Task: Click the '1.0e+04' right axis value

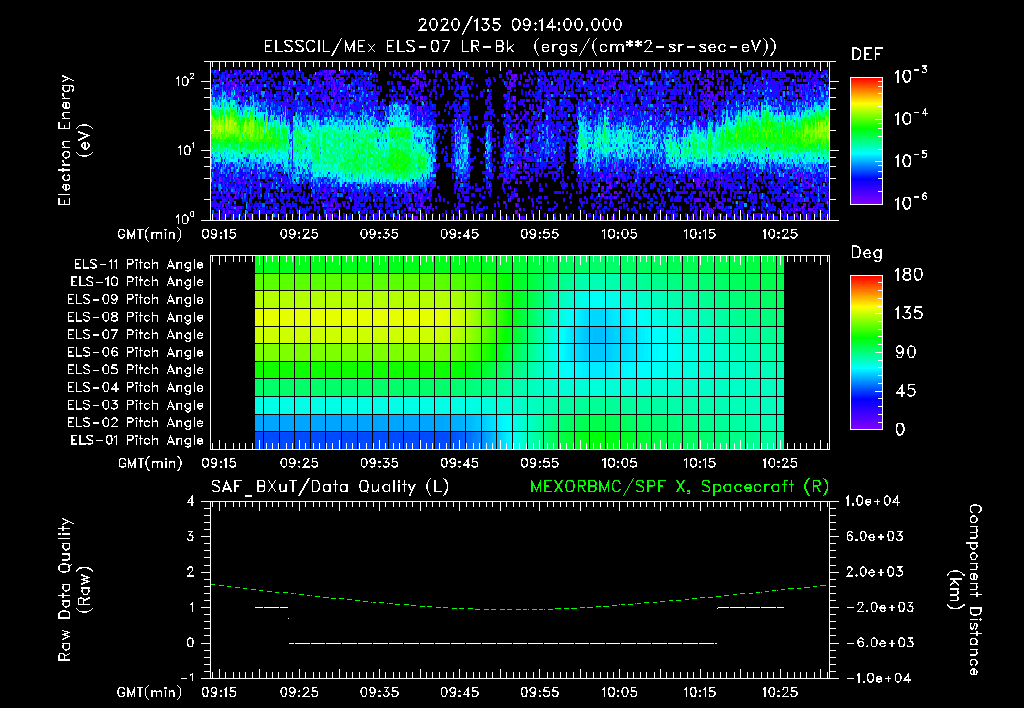Action: pyautogui.click(x=872, y=501)
